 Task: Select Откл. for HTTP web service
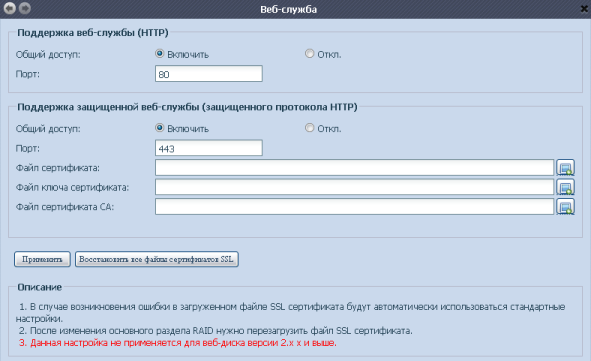click(x=309, y=54)
